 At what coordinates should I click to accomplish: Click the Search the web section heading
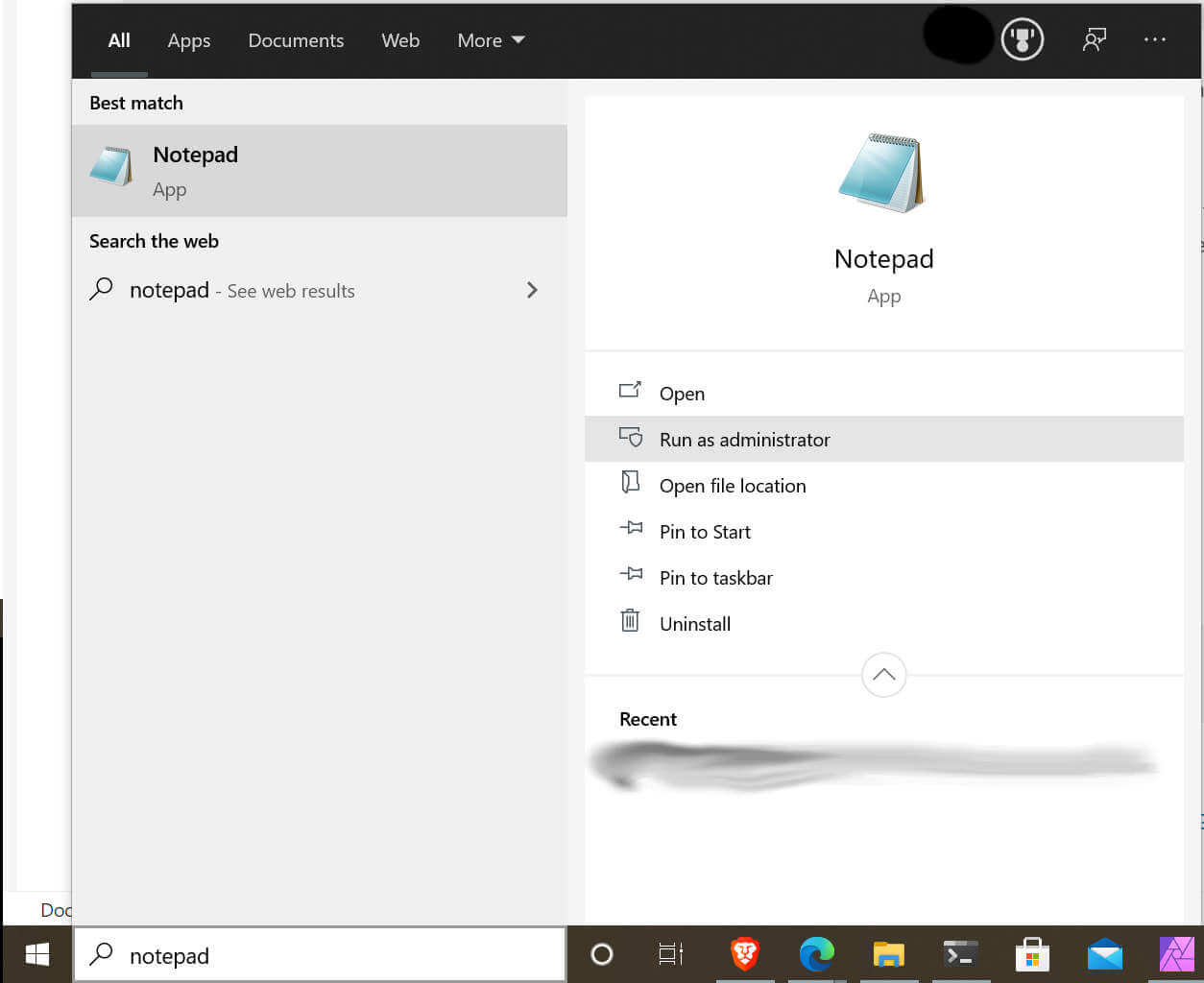pos(154,241)
